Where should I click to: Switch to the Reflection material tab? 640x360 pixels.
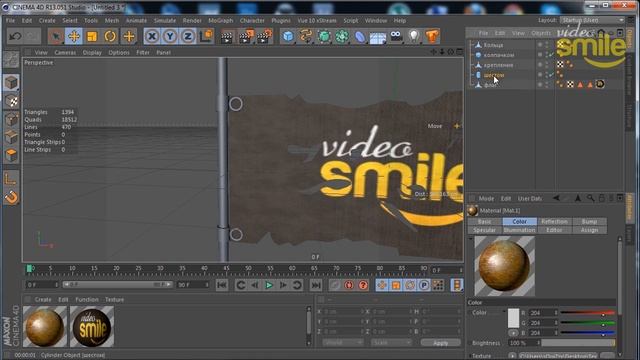(554, 222)
